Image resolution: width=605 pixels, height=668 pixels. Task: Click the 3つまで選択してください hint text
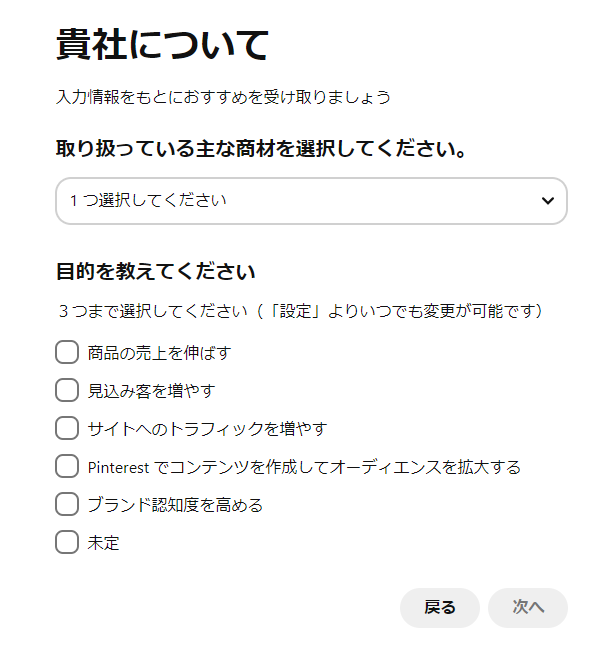[302, 311]
